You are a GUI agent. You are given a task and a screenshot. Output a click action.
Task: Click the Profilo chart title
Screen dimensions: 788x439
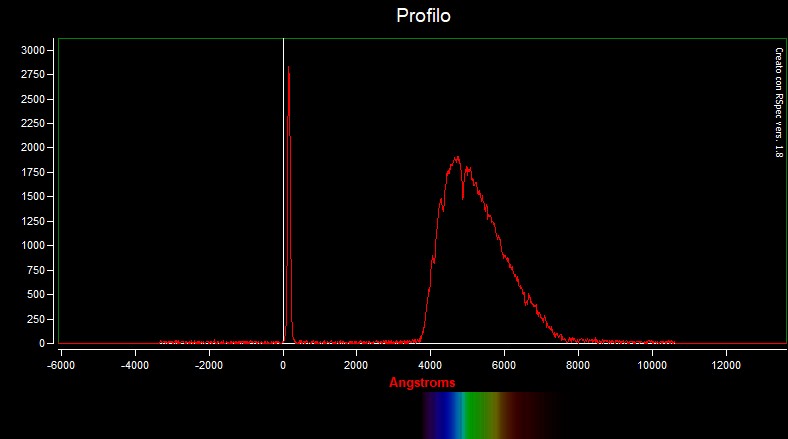pyautogui.click(x=424, y=17)
